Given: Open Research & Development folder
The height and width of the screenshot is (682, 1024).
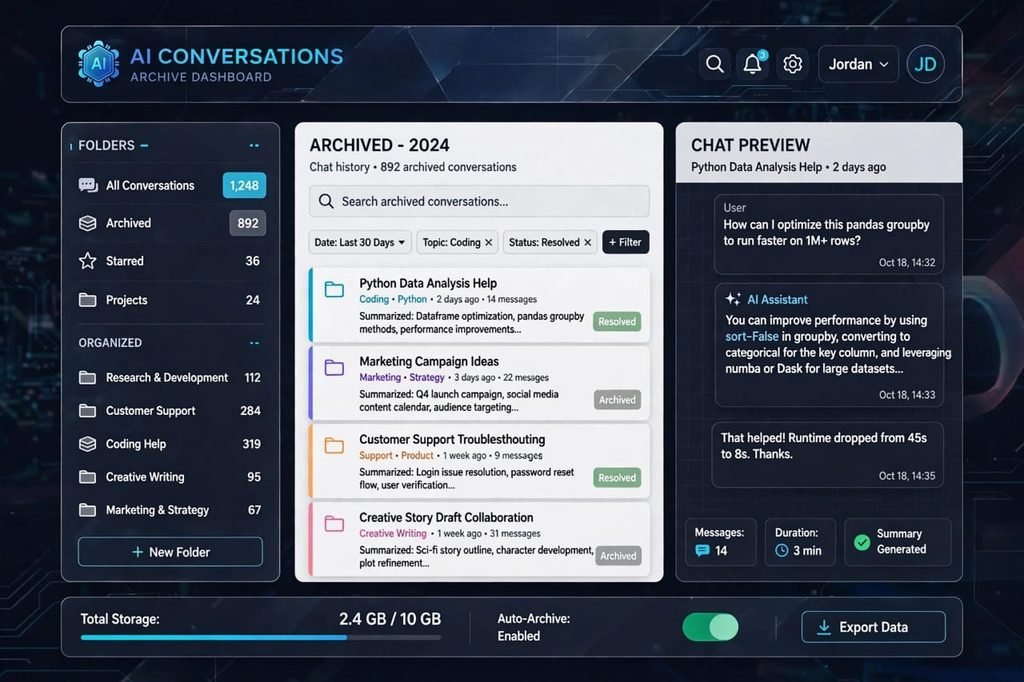Looking at the screenshot, I should coord(171,378).
